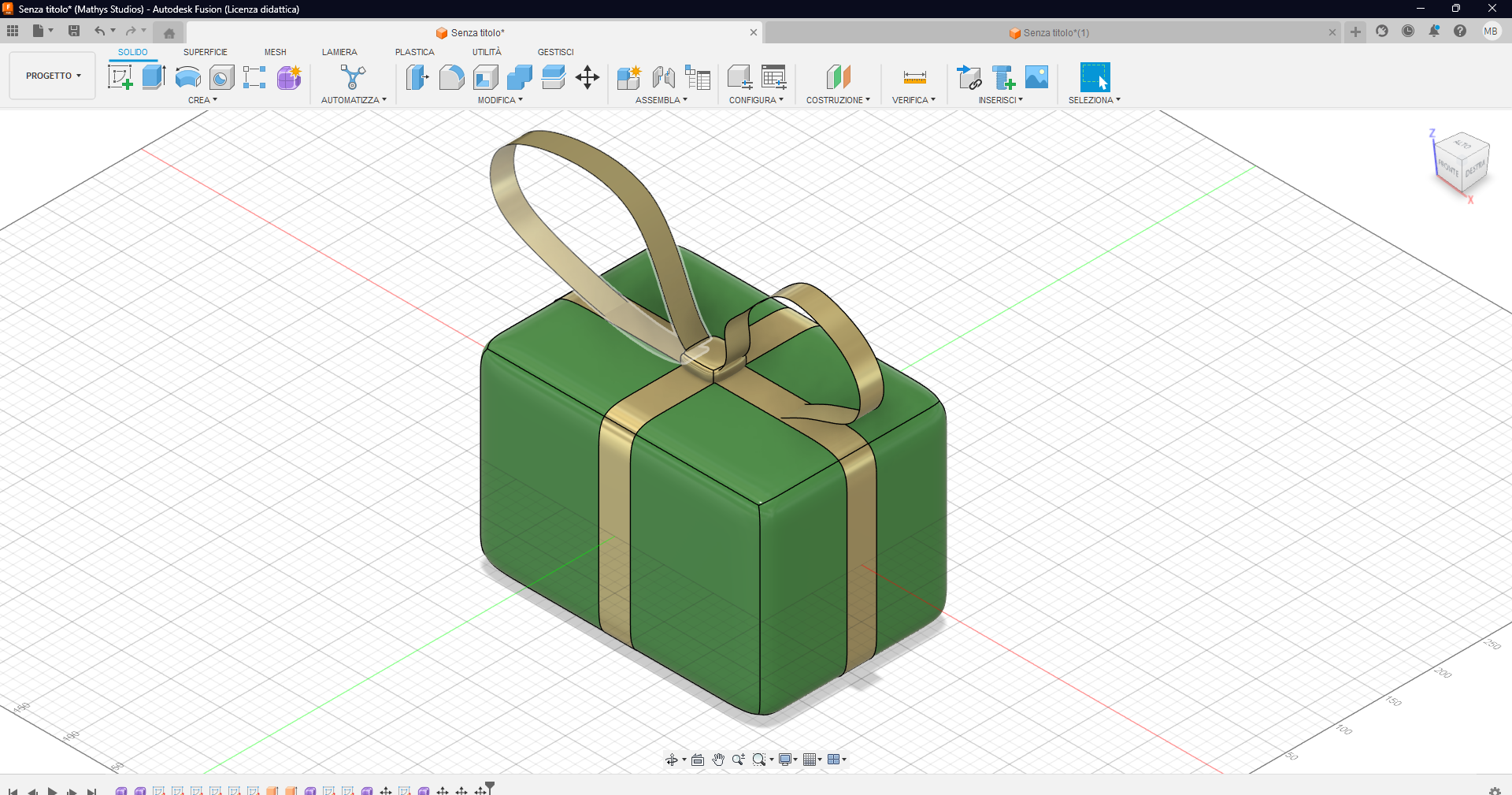The width and height of the screenshot is (1512, 795).
Task: Open Grid and Snaps settings dropdown
Action: (x=813, y=760)
